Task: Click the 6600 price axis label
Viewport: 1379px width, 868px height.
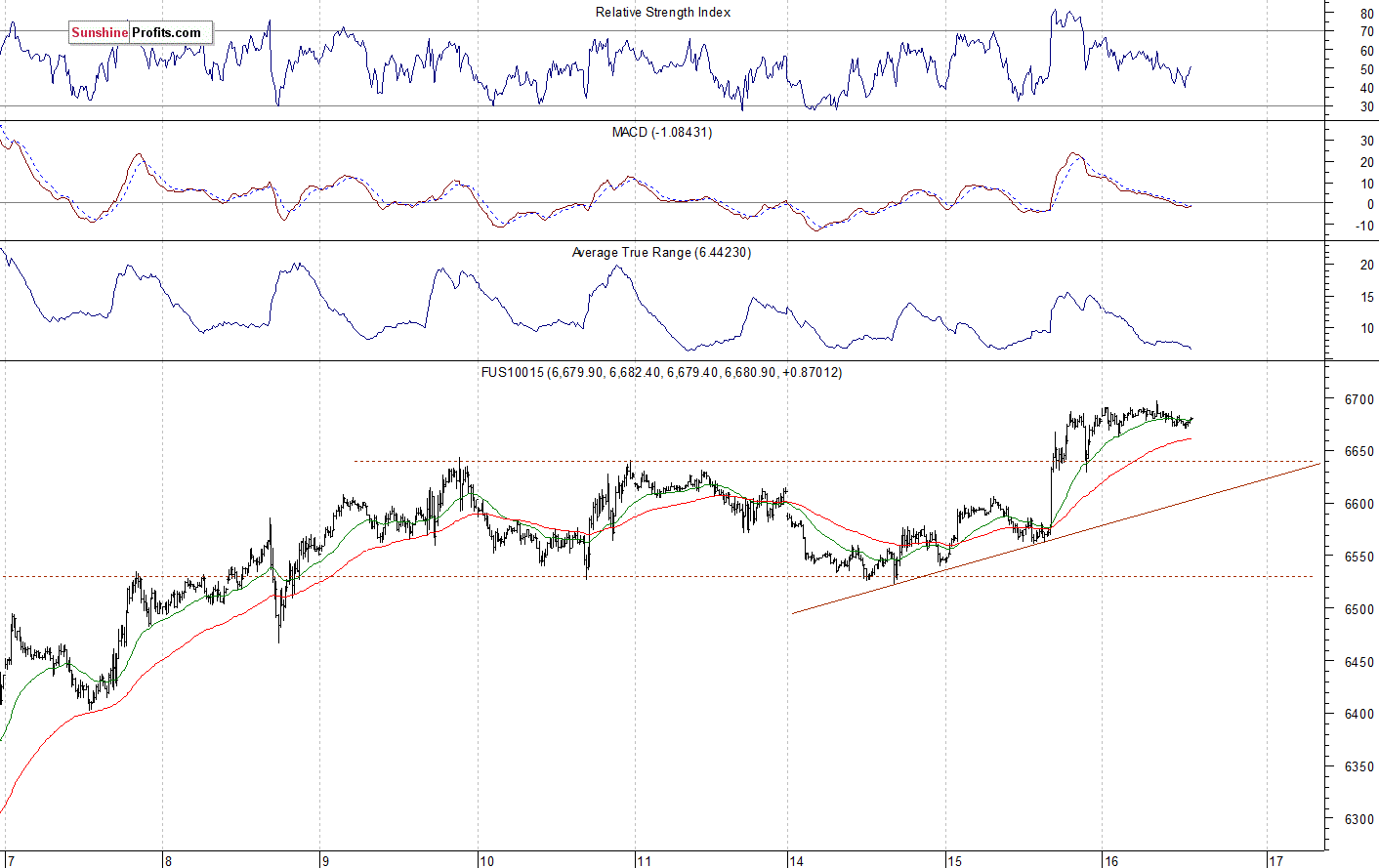Action: 1359,504
